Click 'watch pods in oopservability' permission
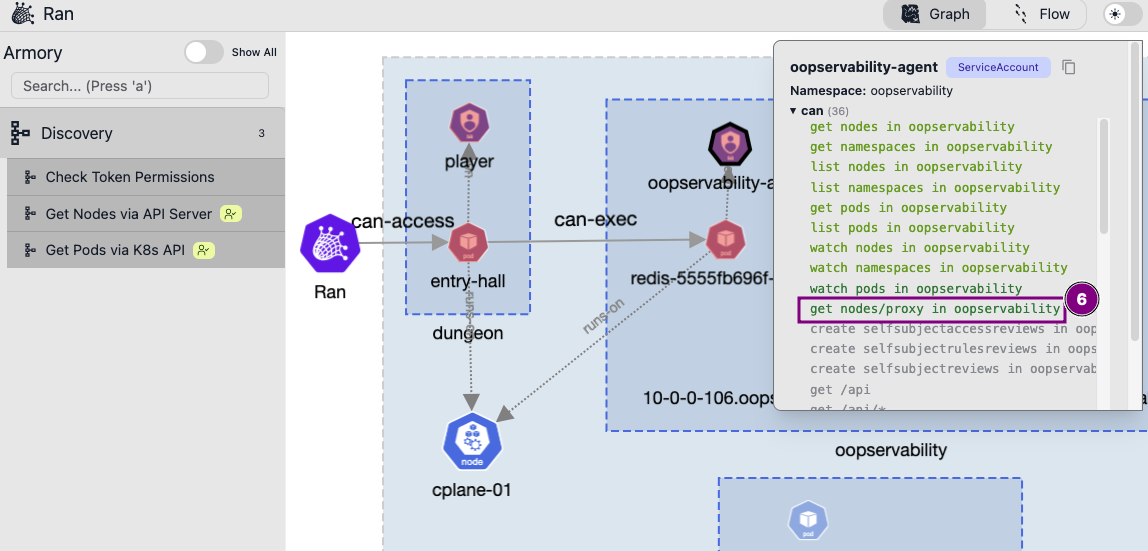The height and width of the screenshot is (551, 1148). coord(916,288)
